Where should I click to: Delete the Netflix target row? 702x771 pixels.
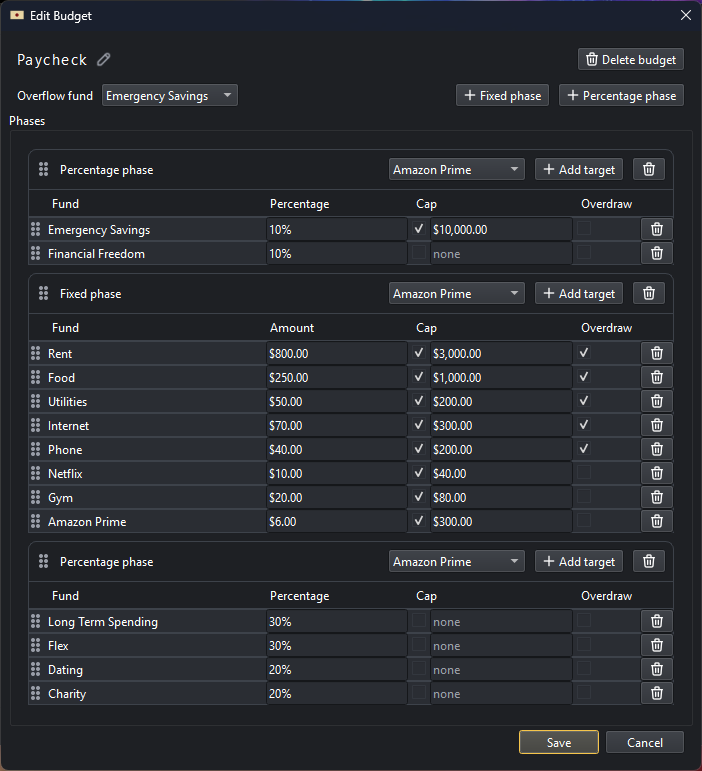pyautogui.click(x=656, y=474)
